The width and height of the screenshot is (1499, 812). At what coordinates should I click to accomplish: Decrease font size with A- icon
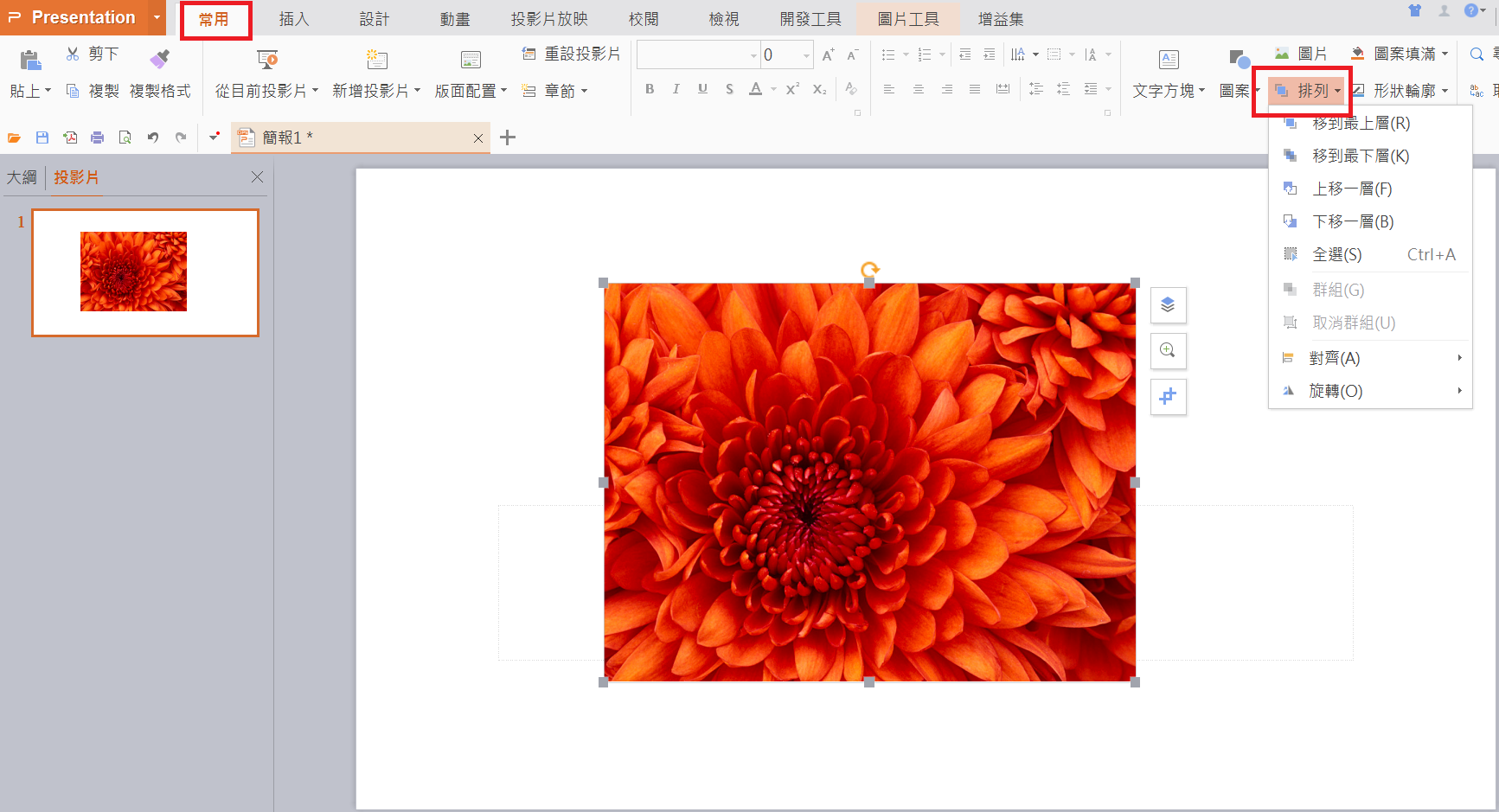pos(852,54)
